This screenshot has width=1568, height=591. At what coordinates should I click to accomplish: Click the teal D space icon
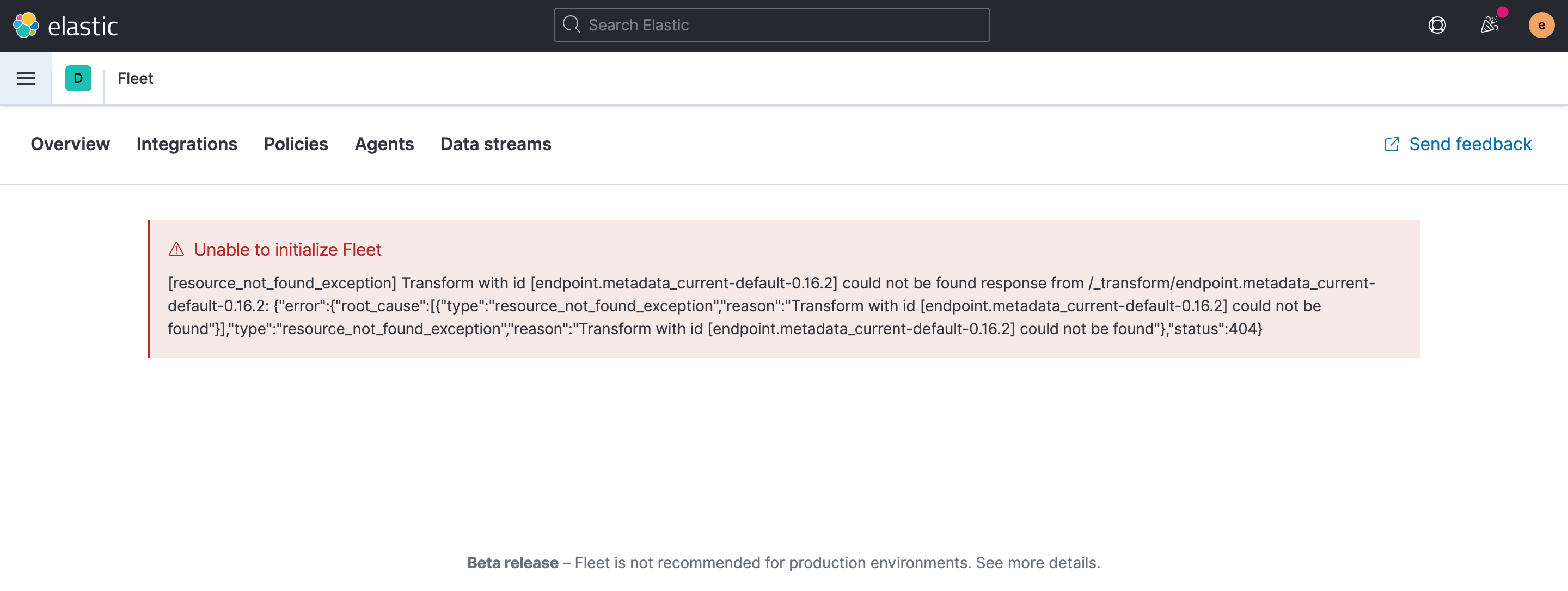77,78
